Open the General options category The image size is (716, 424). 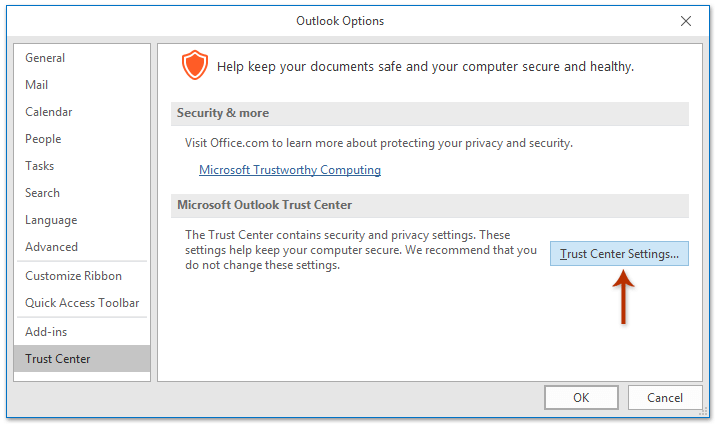point(82,58)
